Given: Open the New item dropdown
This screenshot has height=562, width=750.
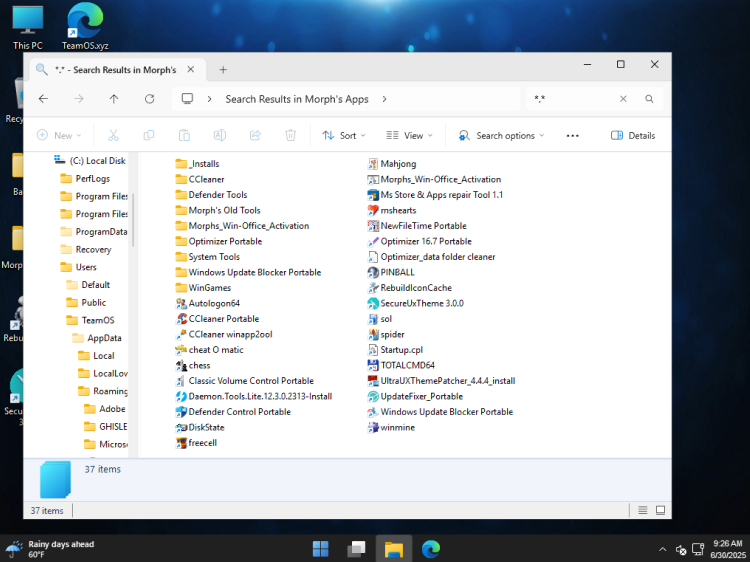Looking at the screenshot, I should (x=59, y=135).
